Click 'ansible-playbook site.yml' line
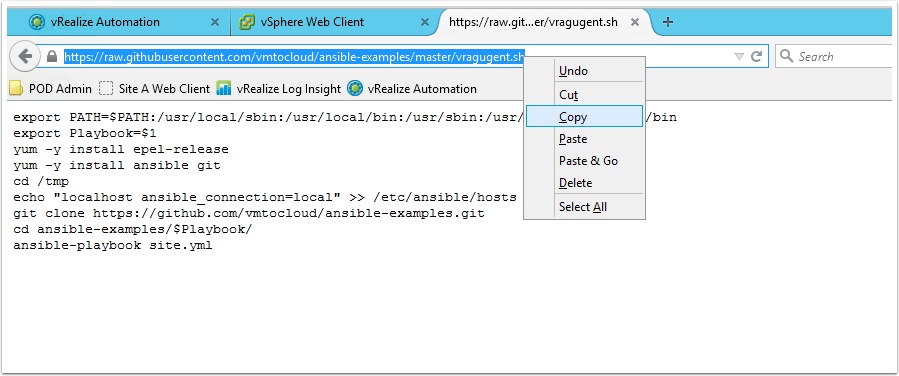 point(113,245)
